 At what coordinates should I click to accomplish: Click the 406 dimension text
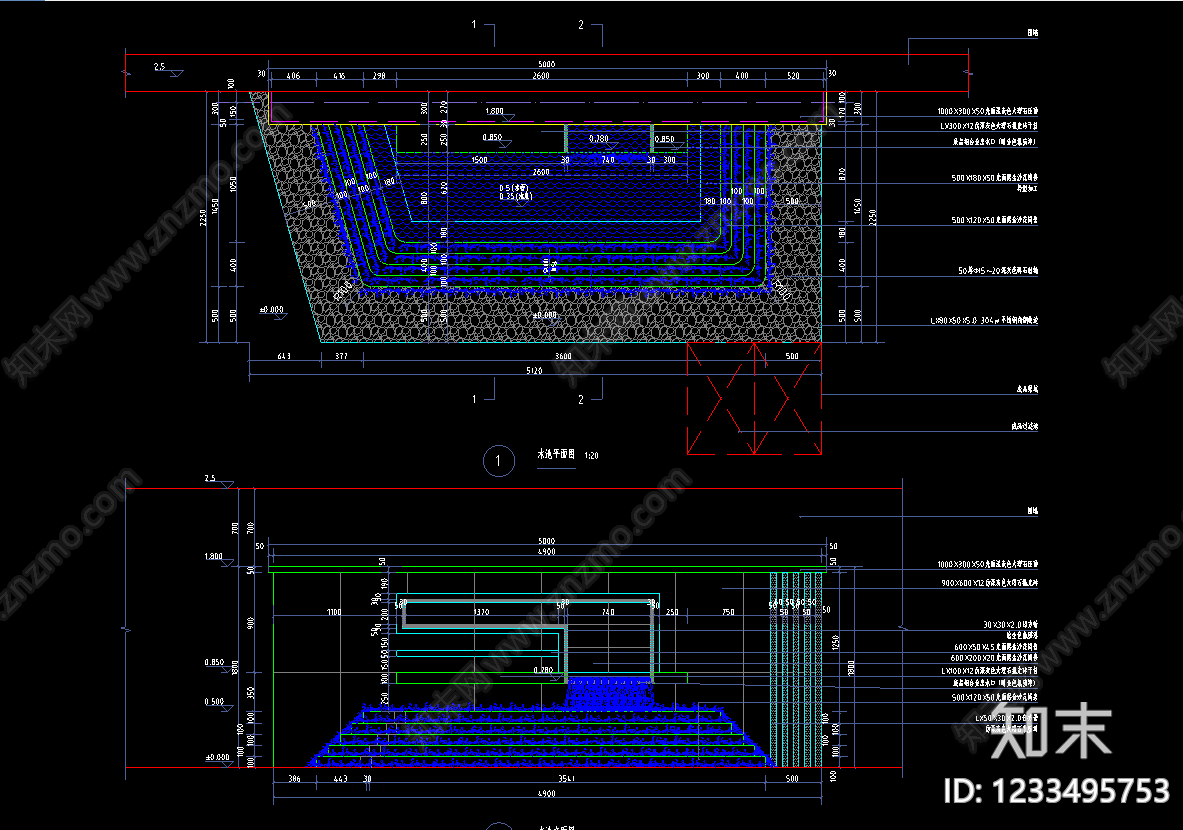tap(293, 75)
